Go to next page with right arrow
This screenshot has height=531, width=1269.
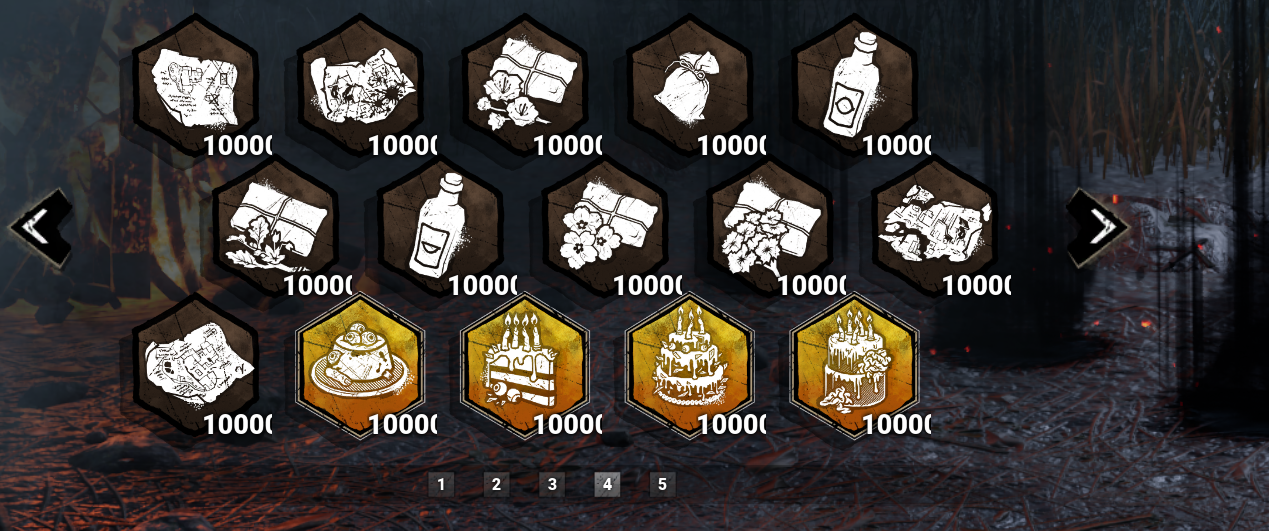tap(1098, 227)
